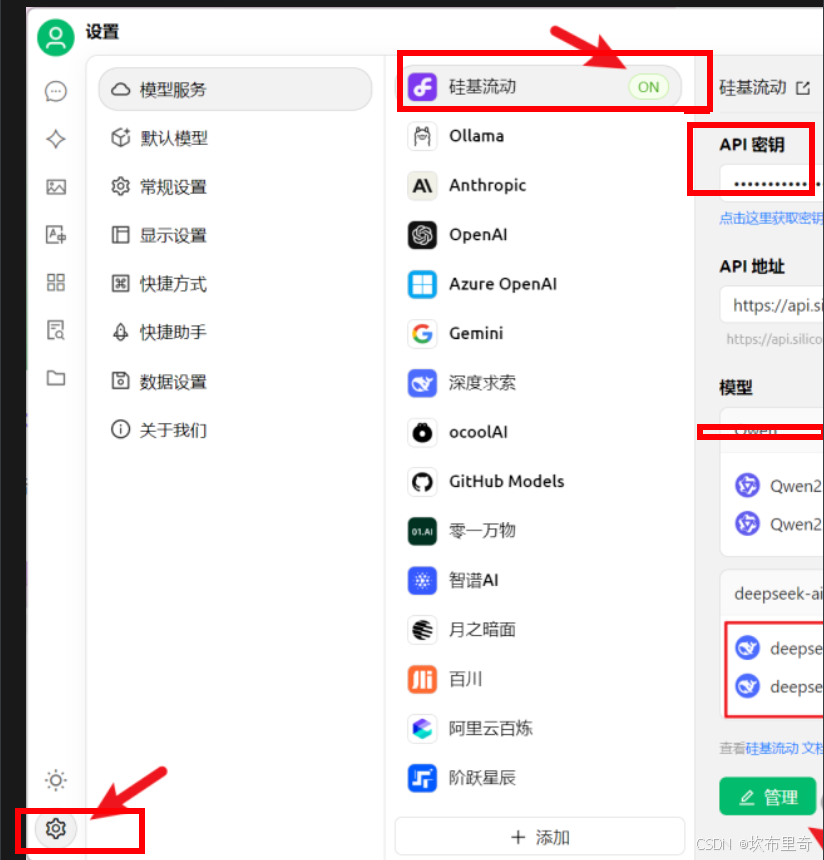Click the 月之暗面 moon icon
The image size is (824, 860).
pos(422,630)
